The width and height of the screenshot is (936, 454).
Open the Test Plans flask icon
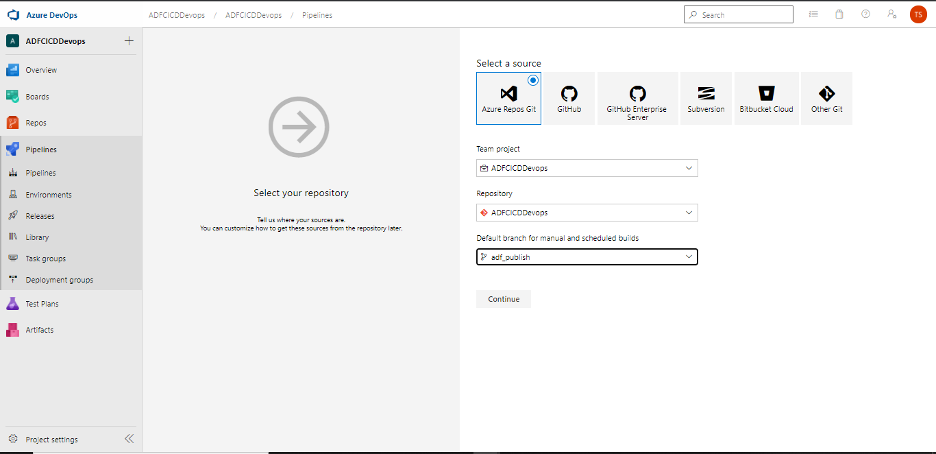[13, 304]
